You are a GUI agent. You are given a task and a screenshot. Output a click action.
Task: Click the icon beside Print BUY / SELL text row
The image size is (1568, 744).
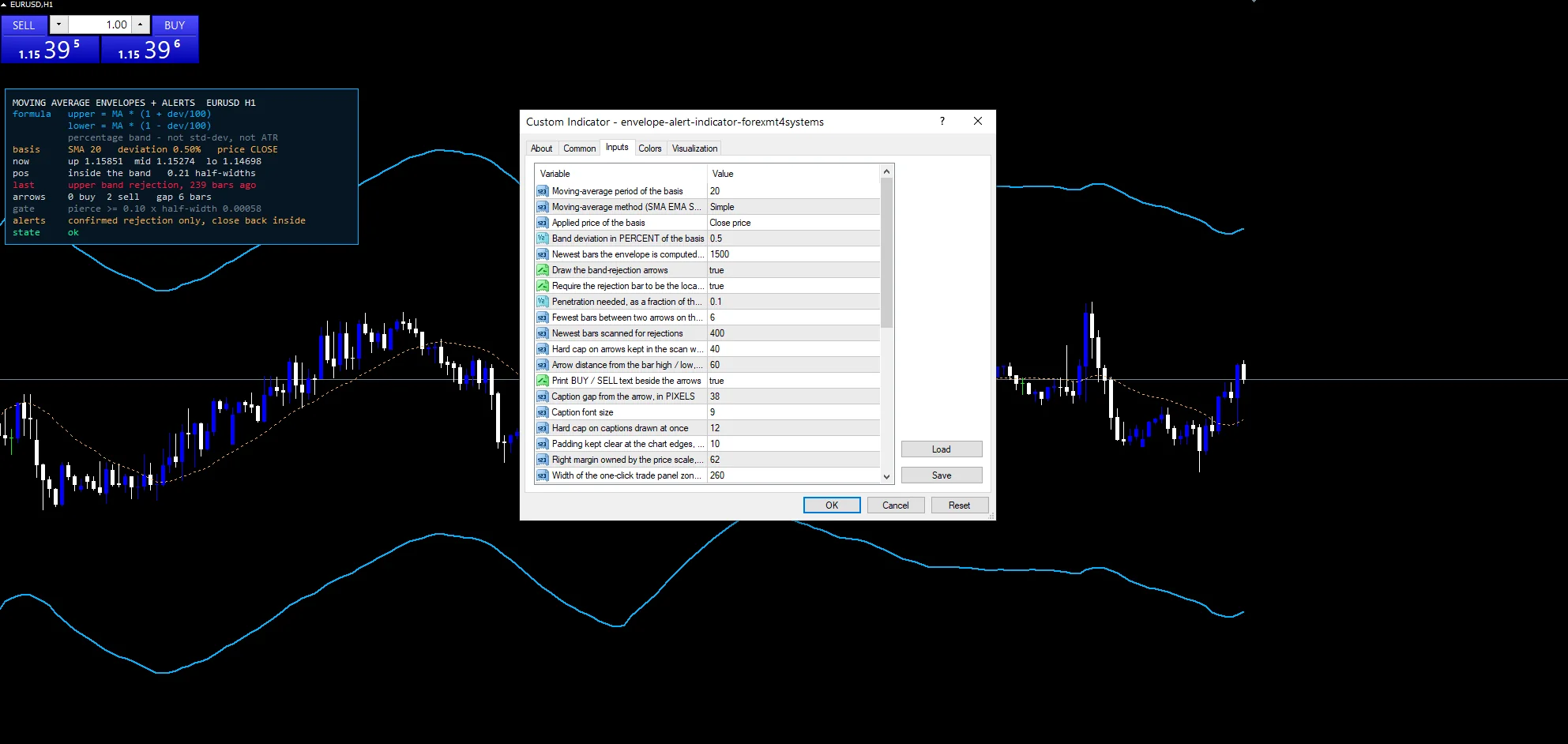tap(542, 381)
